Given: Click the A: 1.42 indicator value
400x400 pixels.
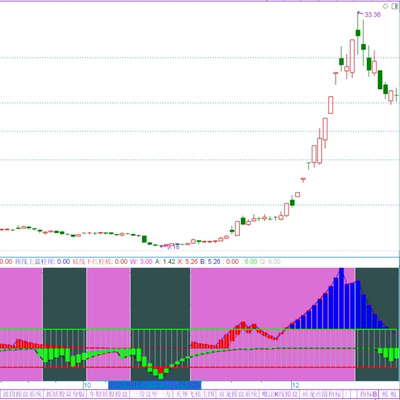Looking at the screenshot, I should (x=165, y=262).
